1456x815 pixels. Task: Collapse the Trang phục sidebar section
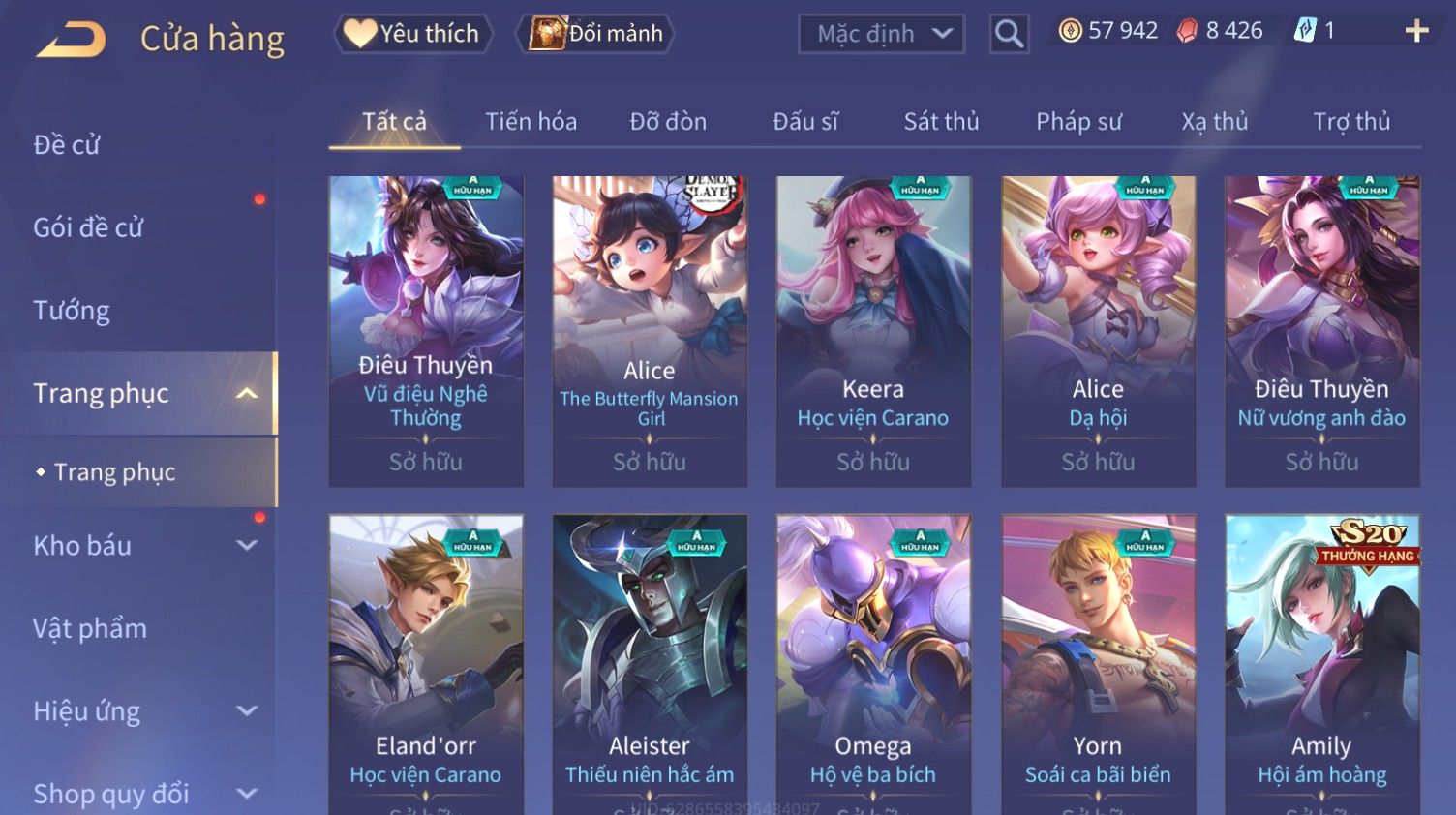[247, 393]
